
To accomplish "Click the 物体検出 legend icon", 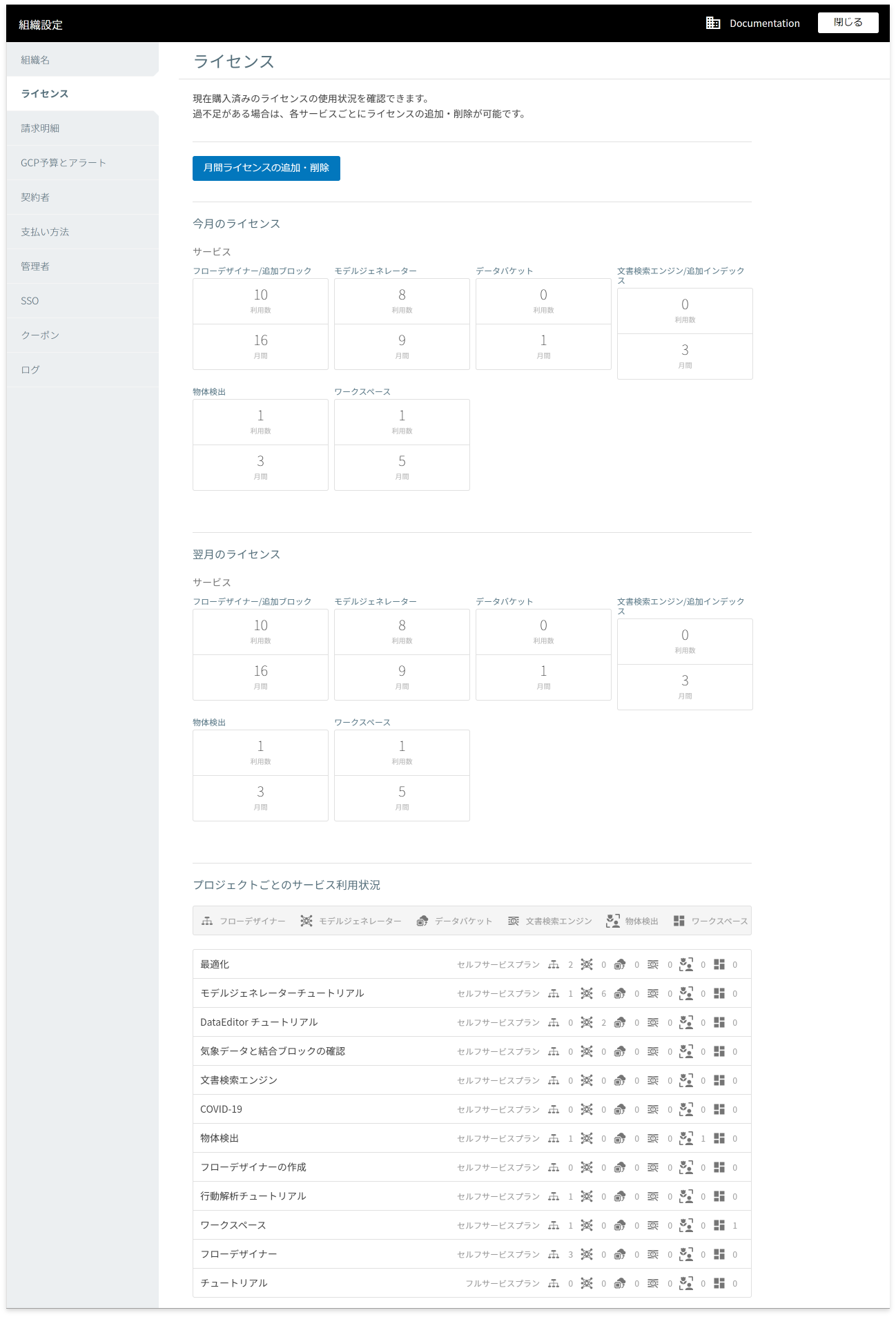I will [x=613, y=921].
